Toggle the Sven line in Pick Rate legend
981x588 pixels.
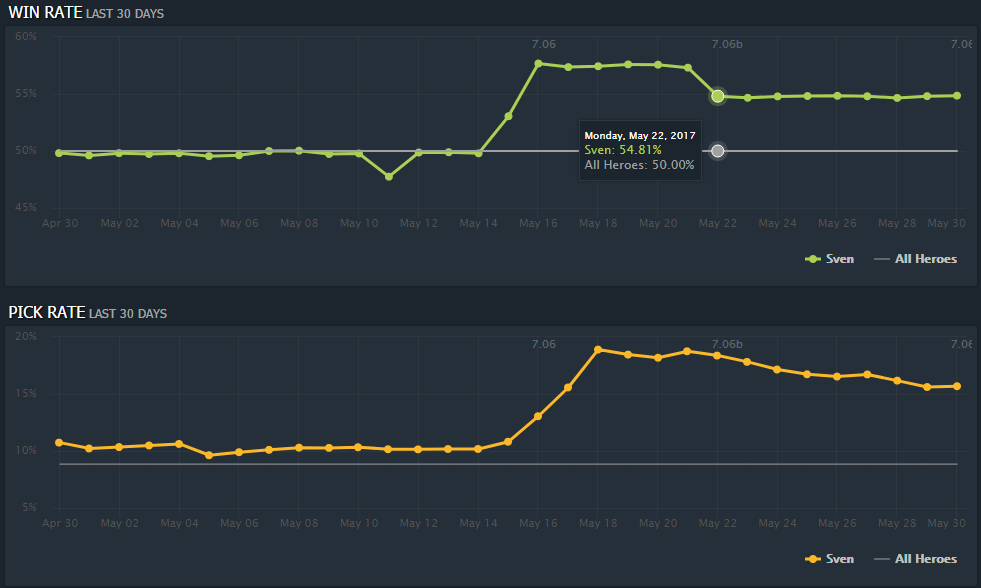click(x=840, y=559)
